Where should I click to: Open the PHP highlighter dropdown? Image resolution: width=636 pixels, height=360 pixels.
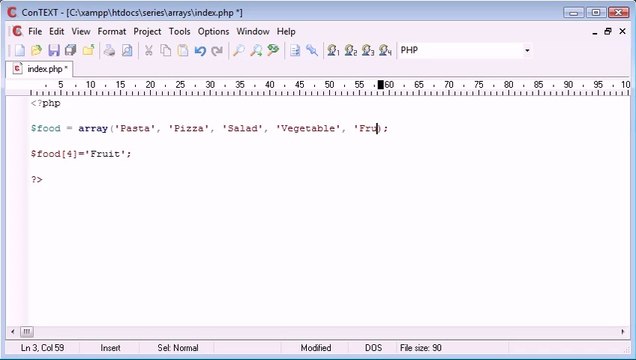[x=527, y=50]
